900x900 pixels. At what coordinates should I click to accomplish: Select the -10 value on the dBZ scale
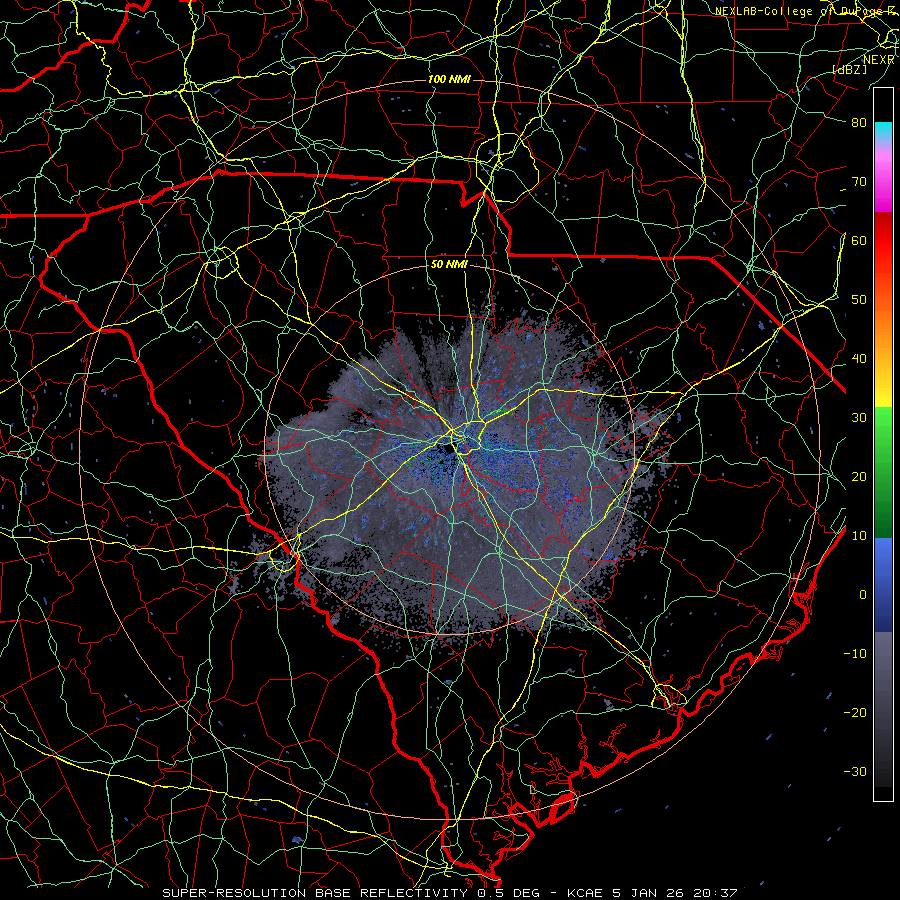point(855,654)
